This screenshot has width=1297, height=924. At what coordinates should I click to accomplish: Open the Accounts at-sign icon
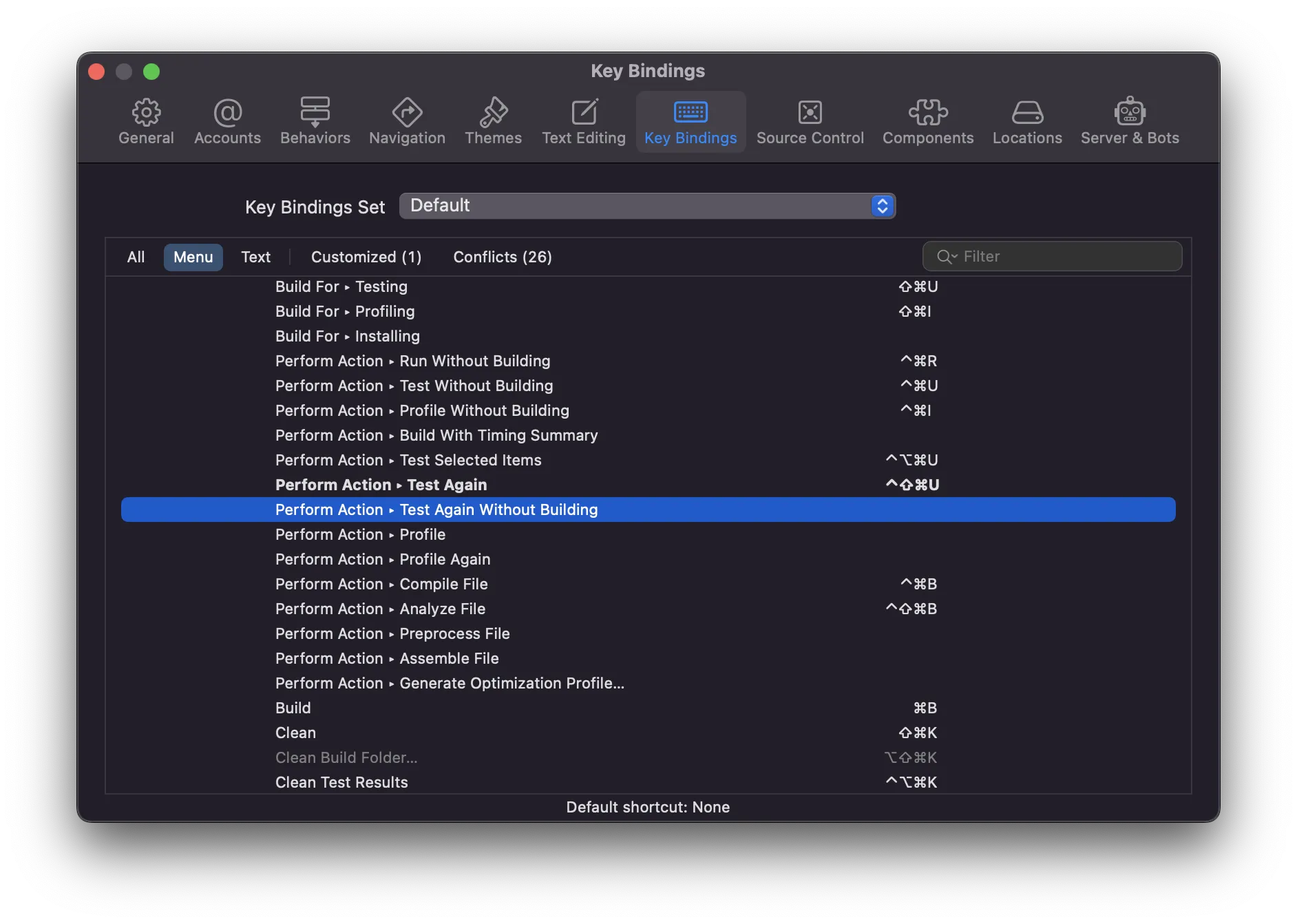[227, 112]
